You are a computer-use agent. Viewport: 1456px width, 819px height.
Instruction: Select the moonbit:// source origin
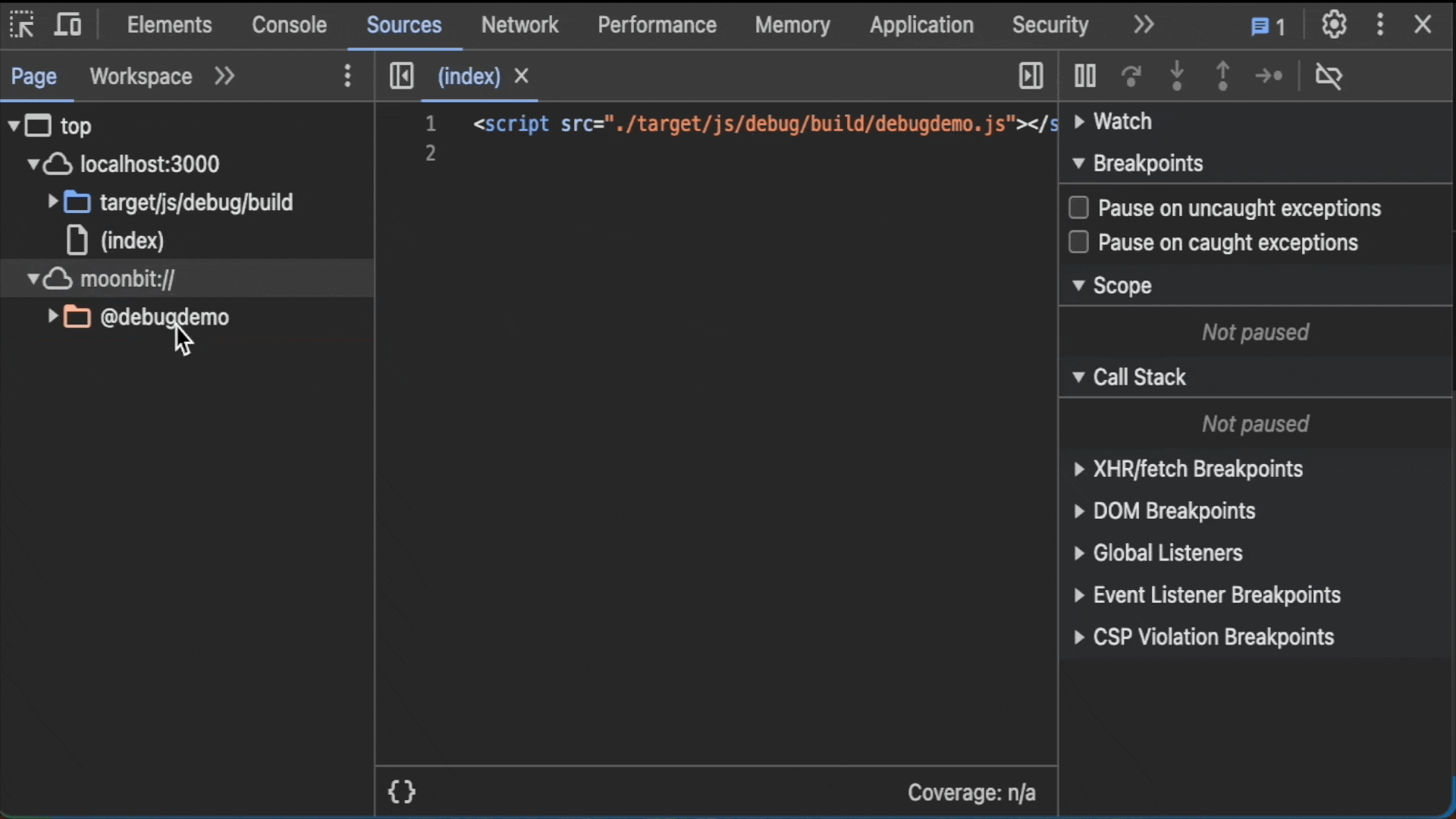pyautogui.click(x=127, y=278)
